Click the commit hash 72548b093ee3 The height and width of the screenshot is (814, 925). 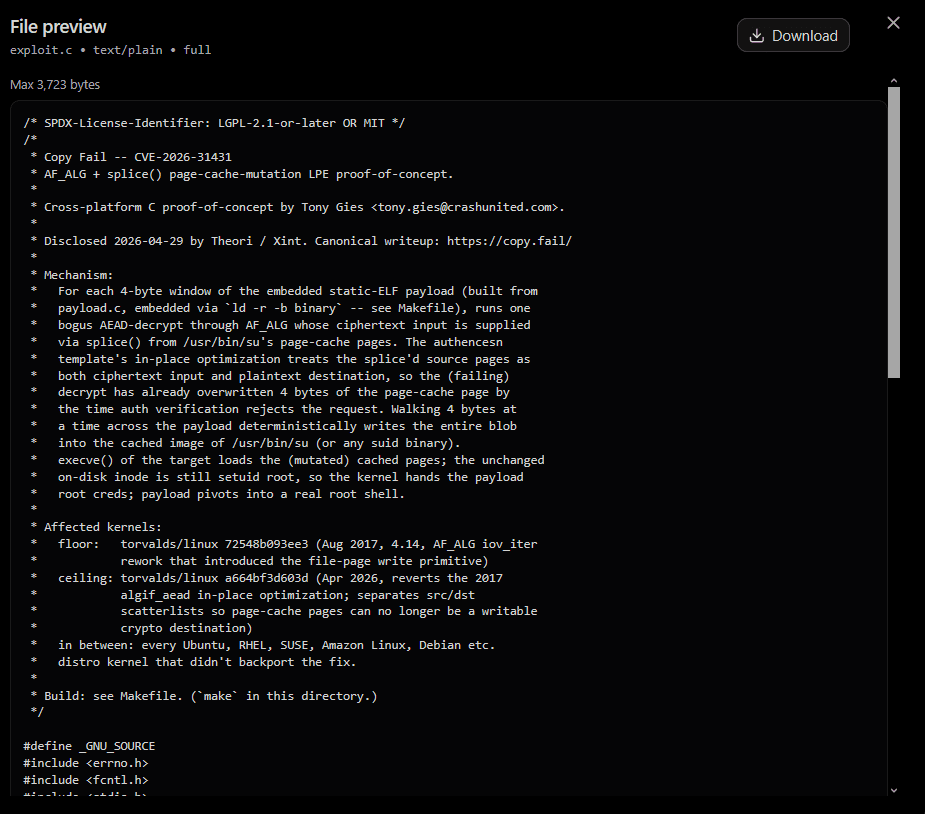[x=266, y=544]
